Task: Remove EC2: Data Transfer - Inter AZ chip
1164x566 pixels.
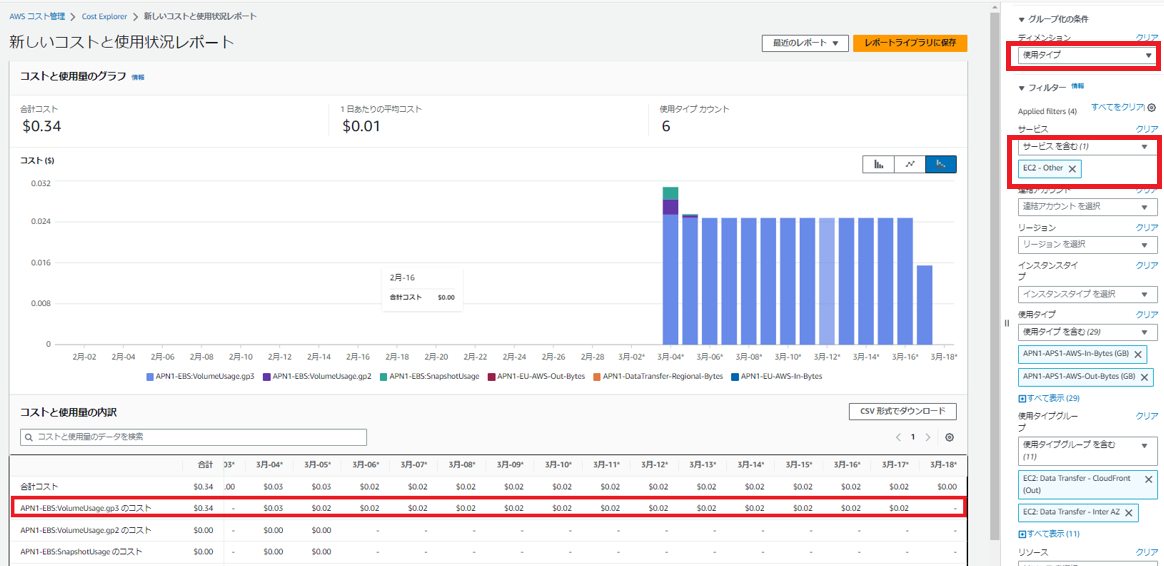Action: (x=1128, y=513)
